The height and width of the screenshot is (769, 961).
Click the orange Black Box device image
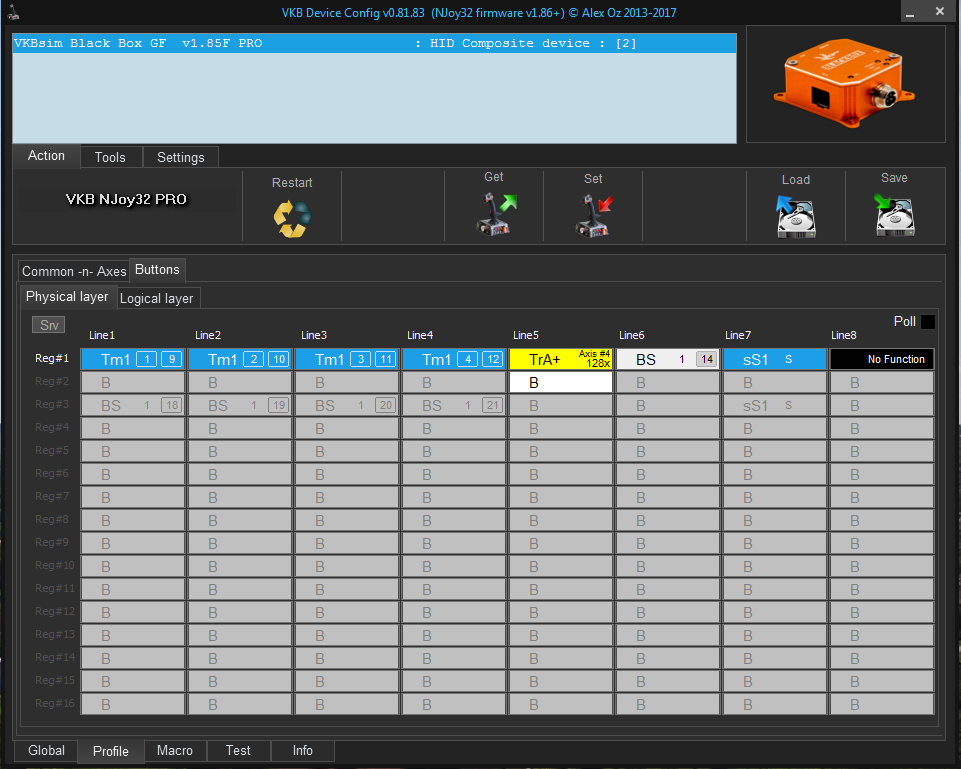point(845,84)
